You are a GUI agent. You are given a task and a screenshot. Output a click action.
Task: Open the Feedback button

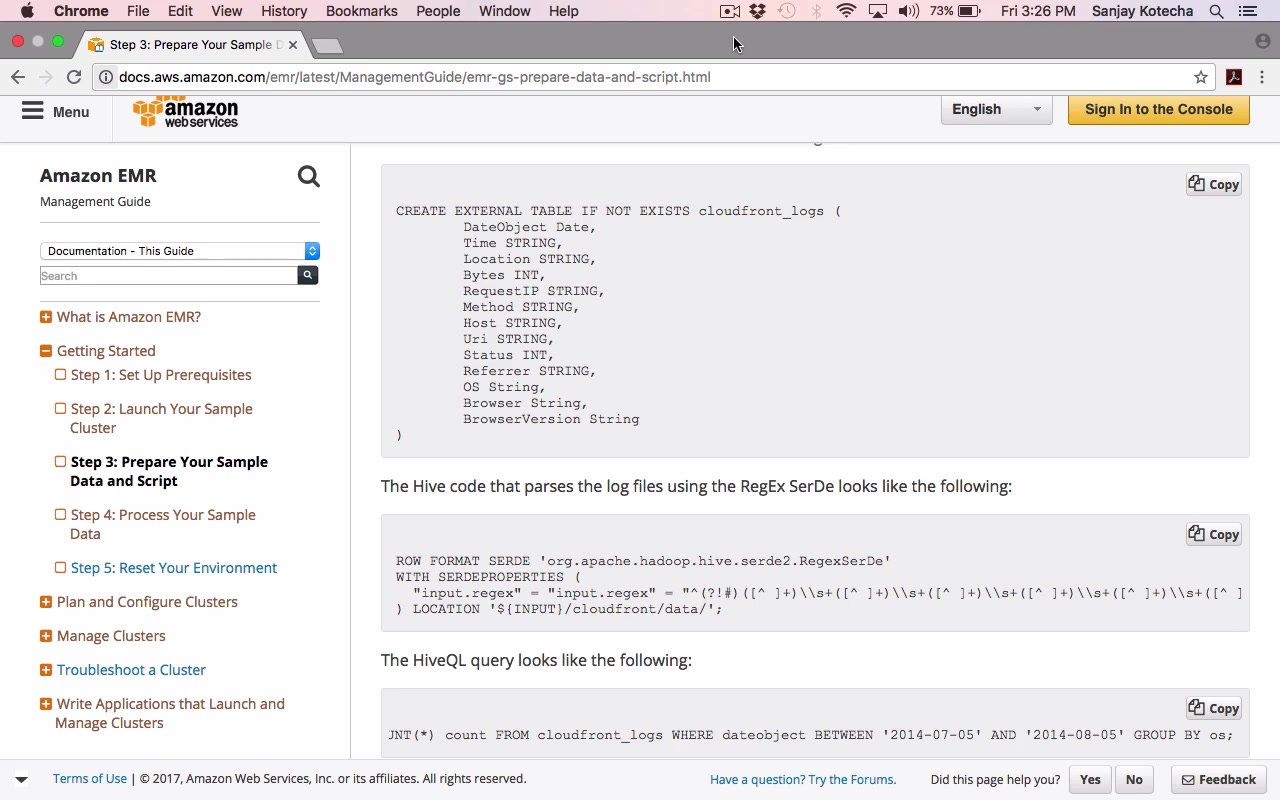coord(1219,780)
